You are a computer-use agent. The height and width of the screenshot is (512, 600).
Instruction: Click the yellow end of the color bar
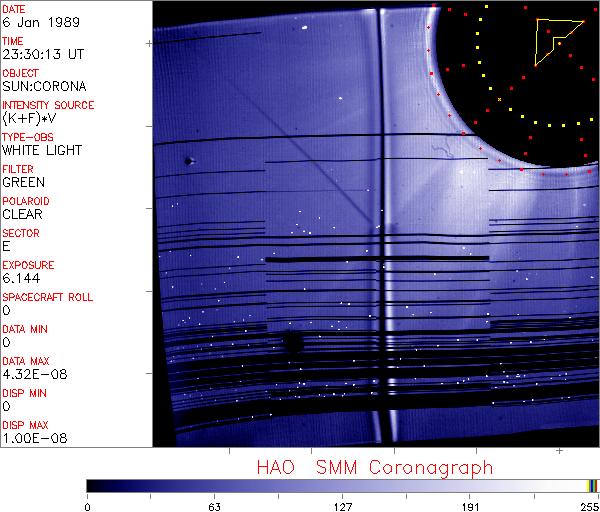[592, 485]
